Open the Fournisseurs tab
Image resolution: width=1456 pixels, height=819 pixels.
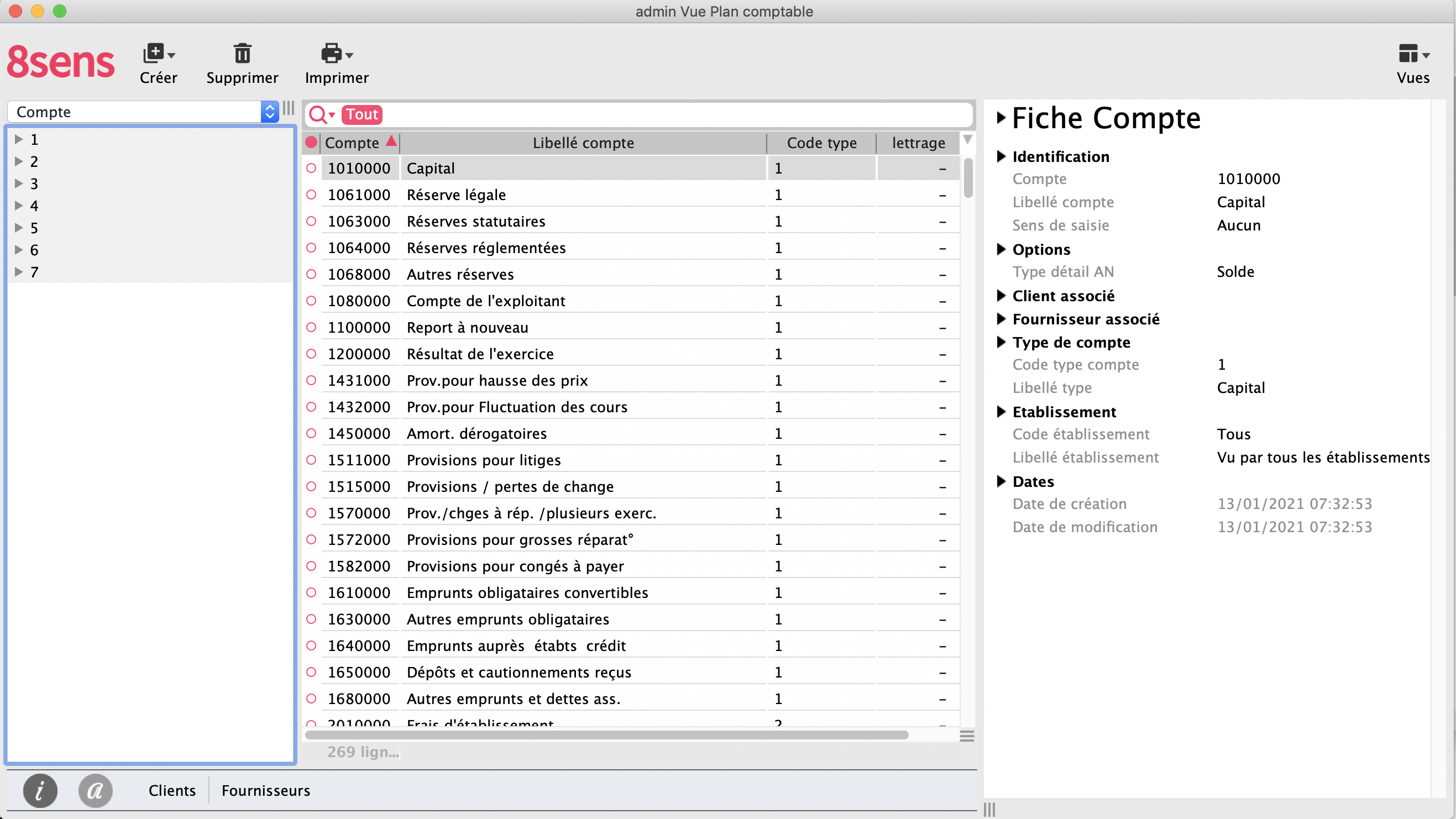pos(266,790)
